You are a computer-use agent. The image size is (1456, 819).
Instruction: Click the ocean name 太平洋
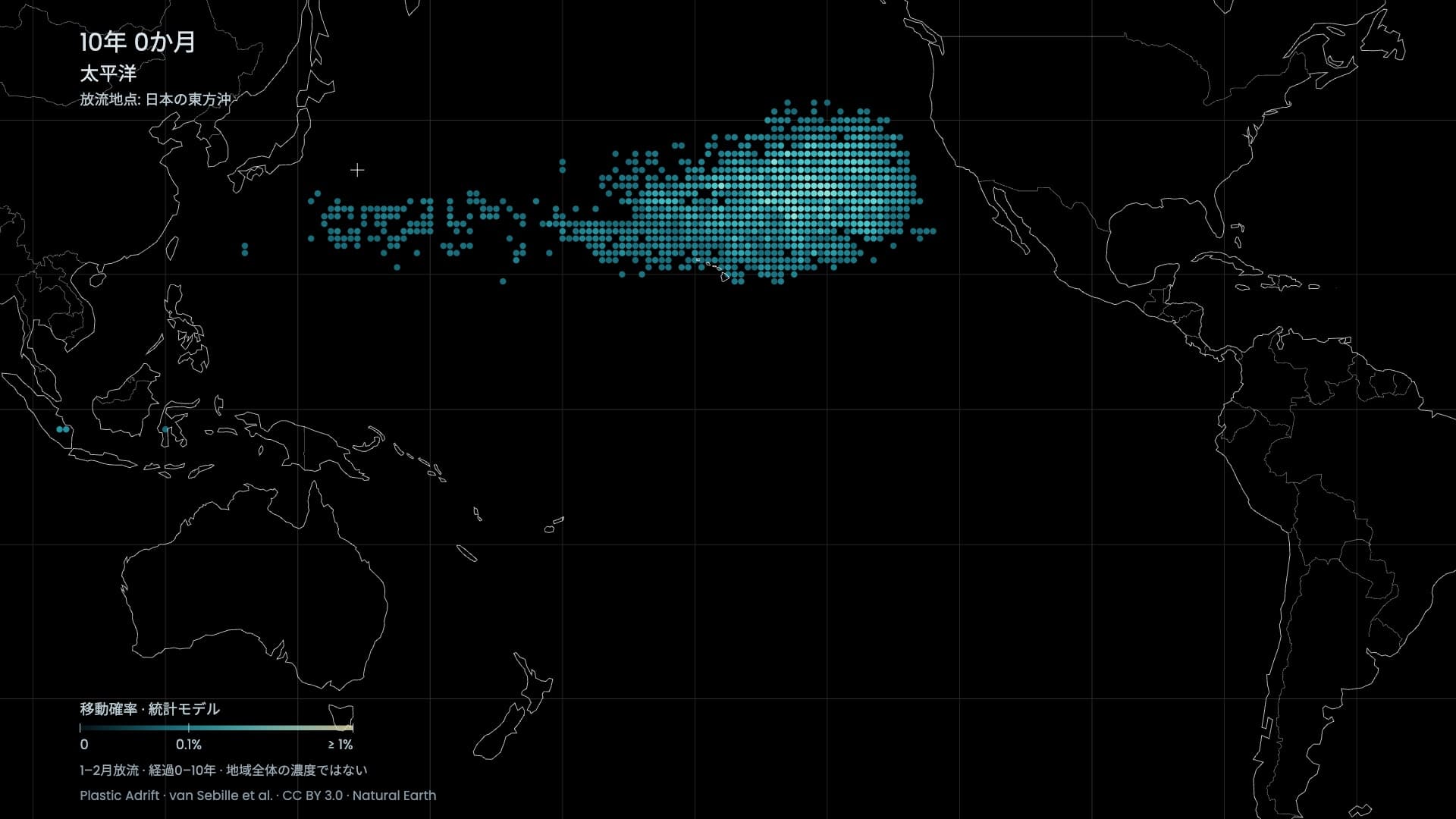coord(108,74)
